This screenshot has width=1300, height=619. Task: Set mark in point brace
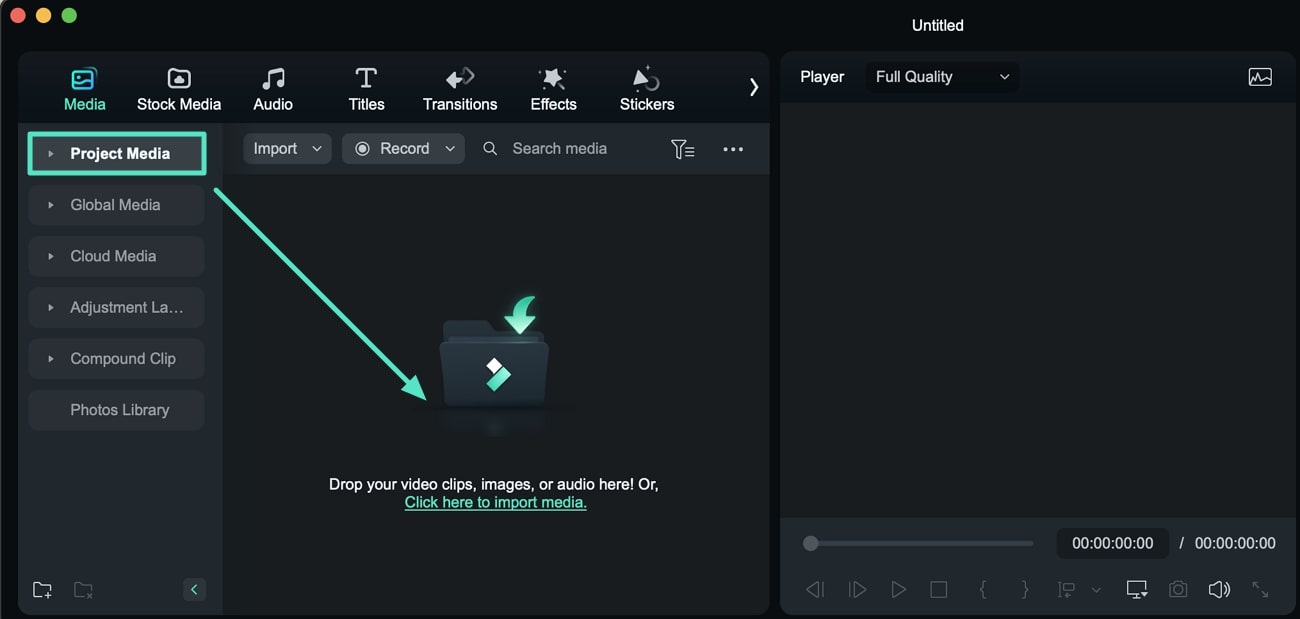click(x=983, y=590)
